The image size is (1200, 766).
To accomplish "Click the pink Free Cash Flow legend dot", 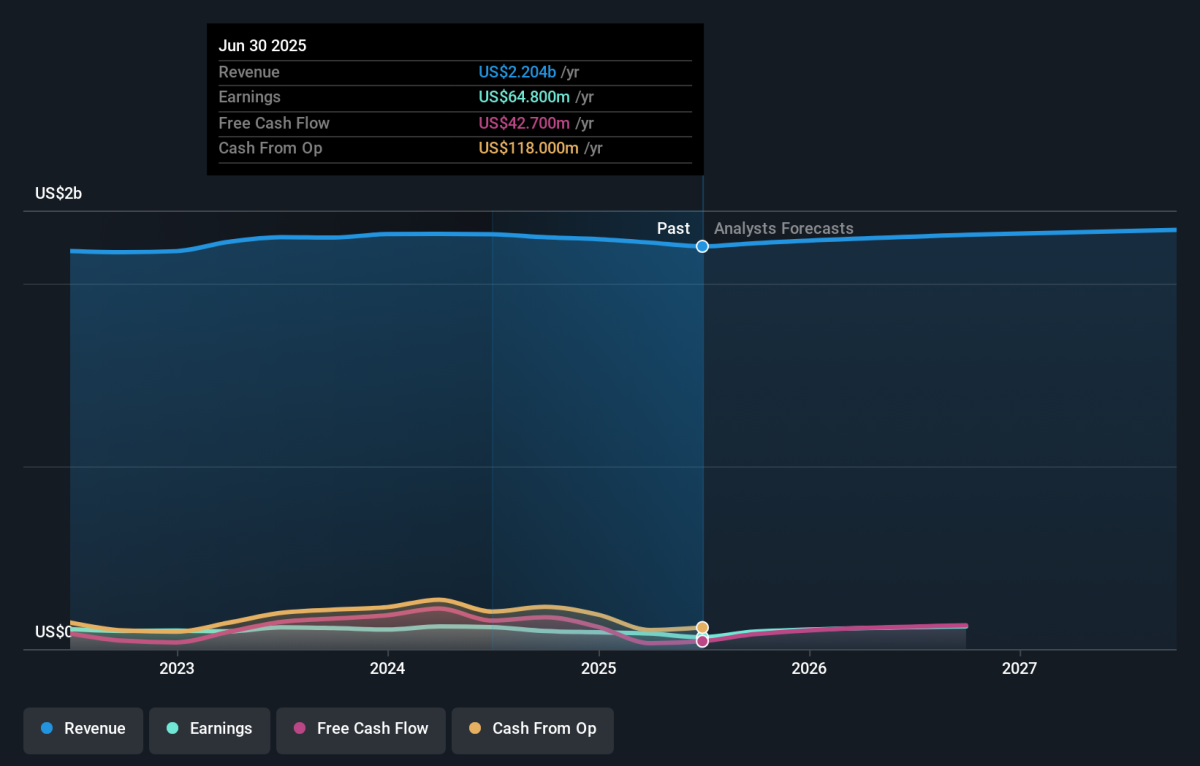I will click(299, 729).
